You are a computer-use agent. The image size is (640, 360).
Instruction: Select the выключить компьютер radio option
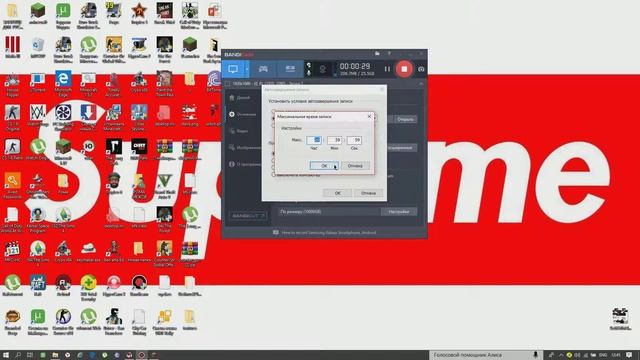point(274,175)
